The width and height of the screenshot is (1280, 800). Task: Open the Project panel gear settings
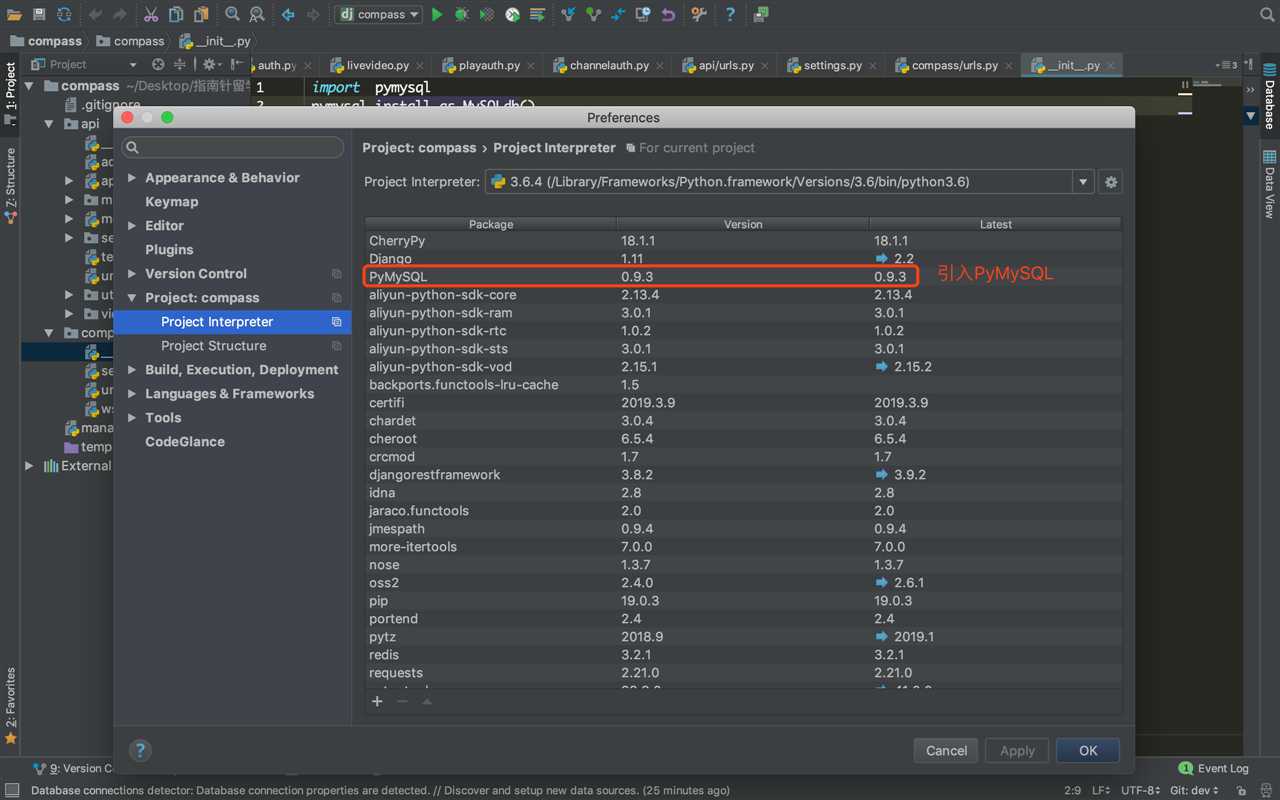point(209,64)
